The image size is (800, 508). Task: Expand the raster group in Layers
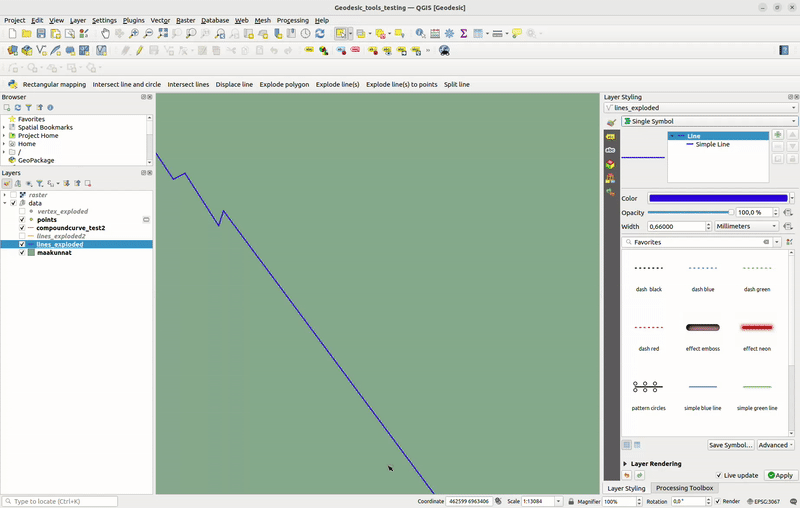coord(5,195)
